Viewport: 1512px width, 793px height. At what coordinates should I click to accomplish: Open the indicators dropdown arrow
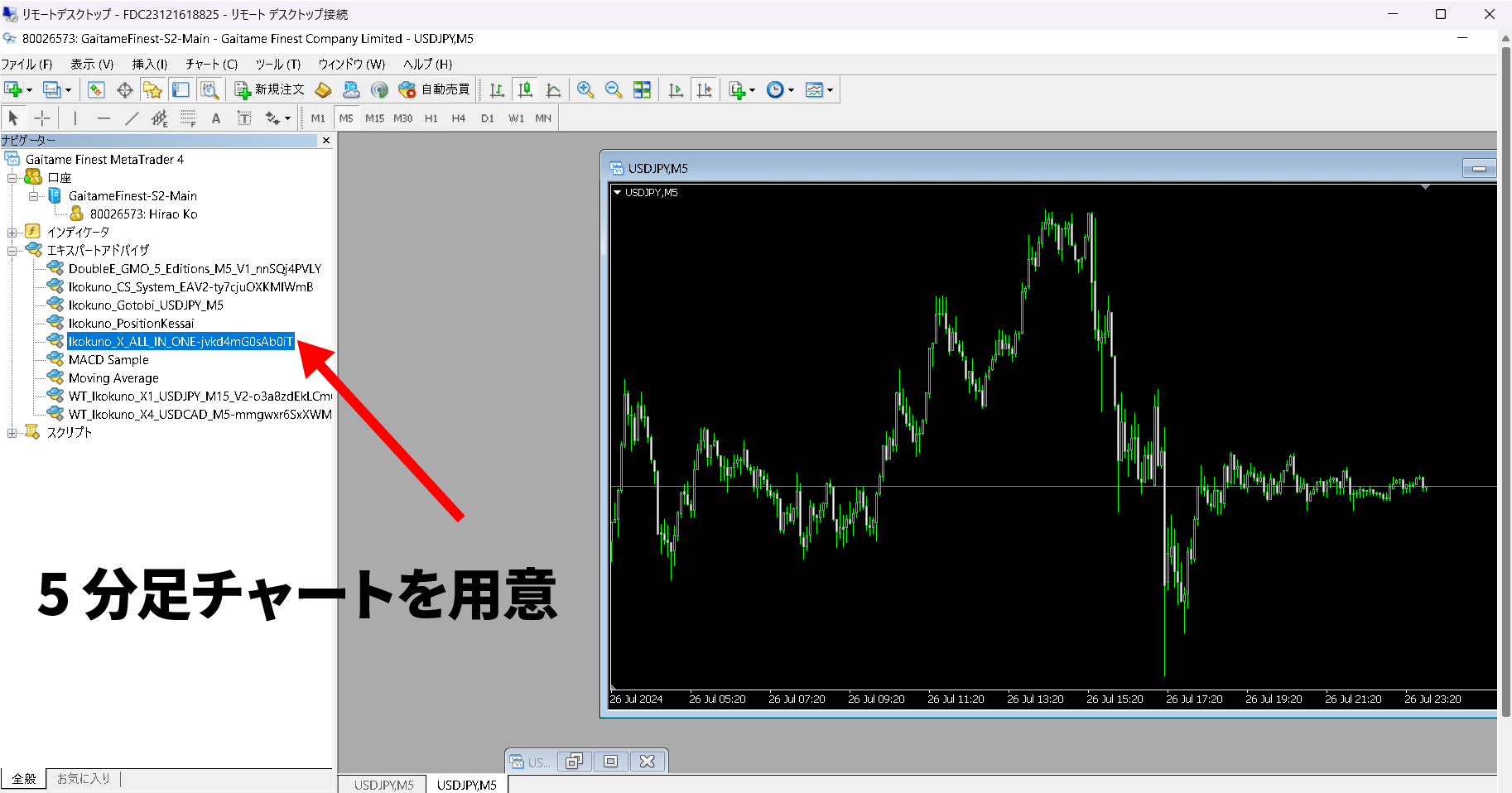752,90
